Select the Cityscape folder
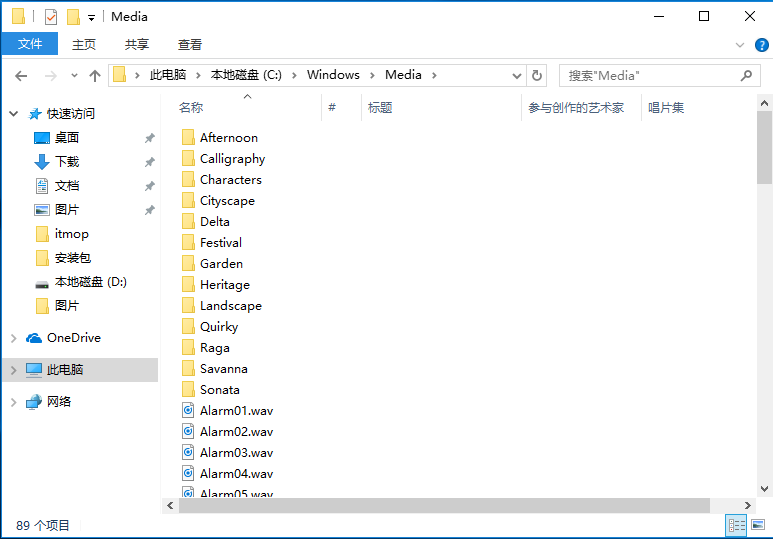Image resolution: width=773 pixels, height=539 pixels. coord(227,201)
